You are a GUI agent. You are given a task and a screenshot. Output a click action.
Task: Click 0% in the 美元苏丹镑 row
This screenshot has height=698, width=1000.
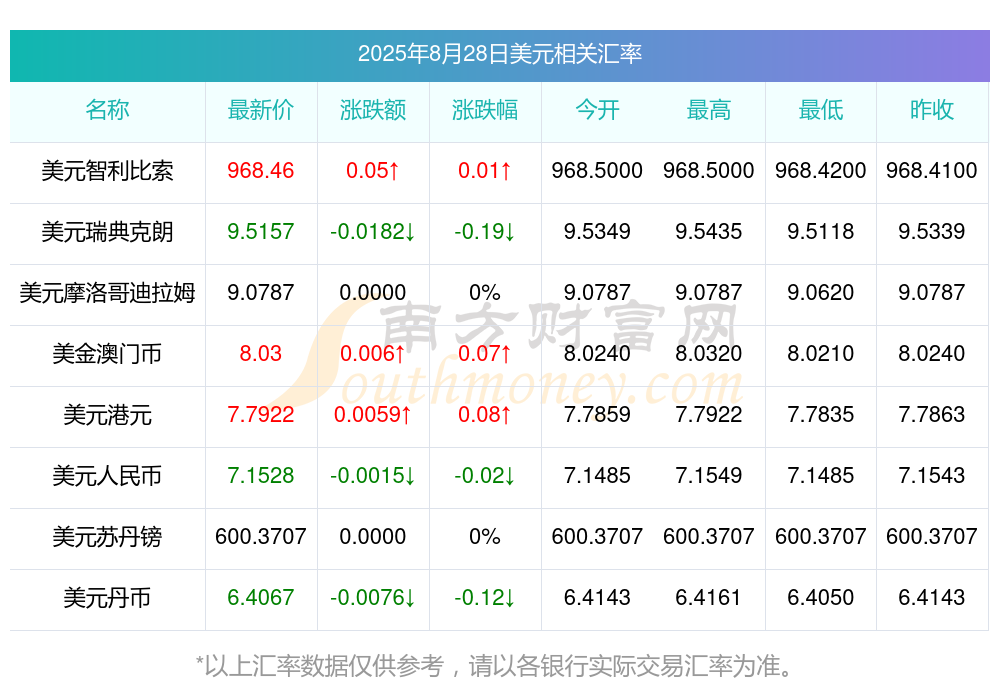[485, 537]
